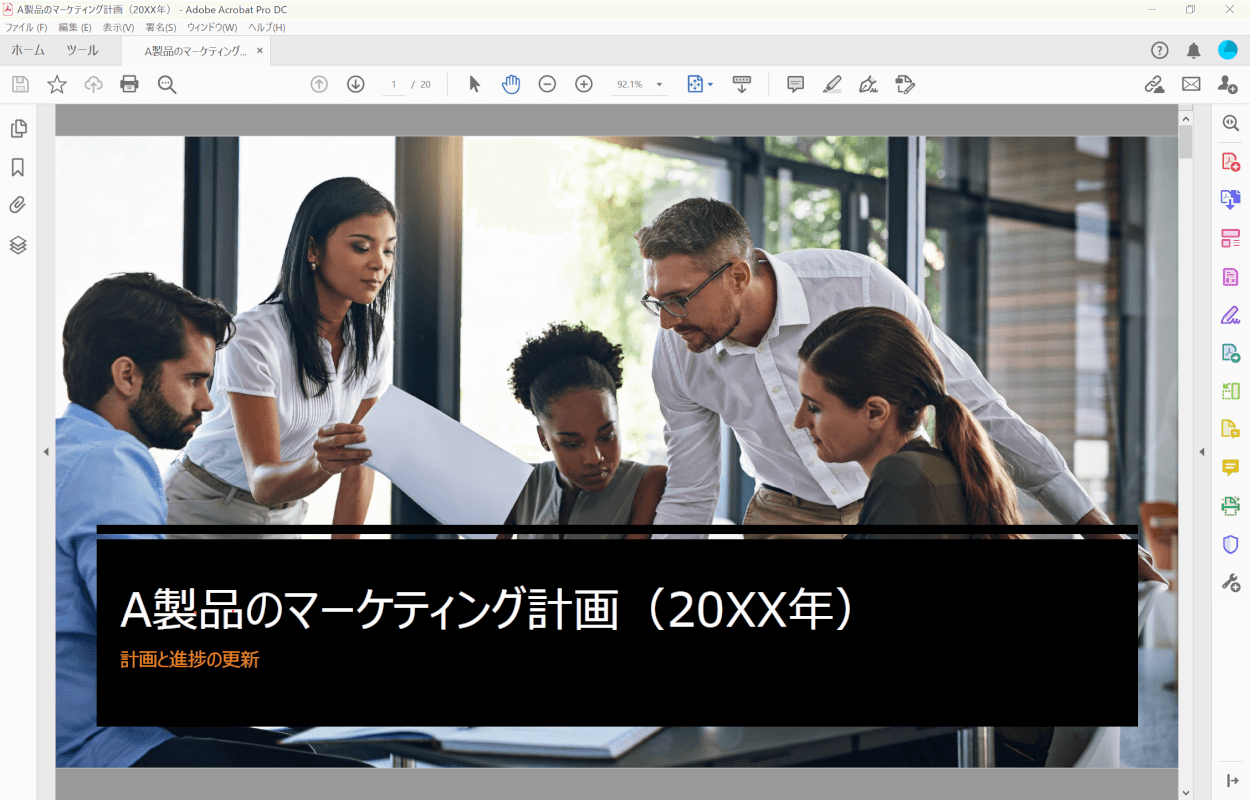Add a sticky note comment
This screenshot has width=1250, height=800.
click(794, 84)
